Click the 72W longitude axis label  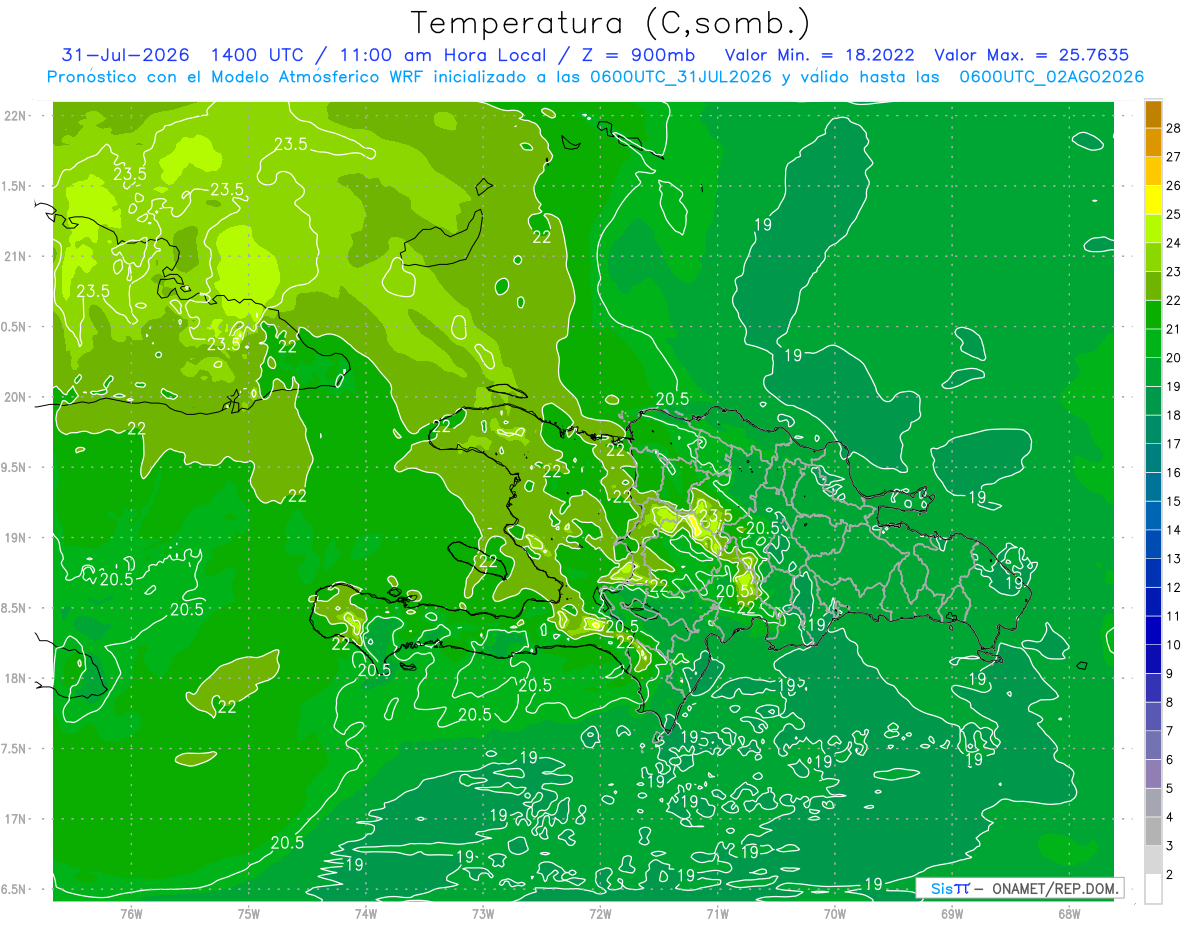(x=600, y=914)
